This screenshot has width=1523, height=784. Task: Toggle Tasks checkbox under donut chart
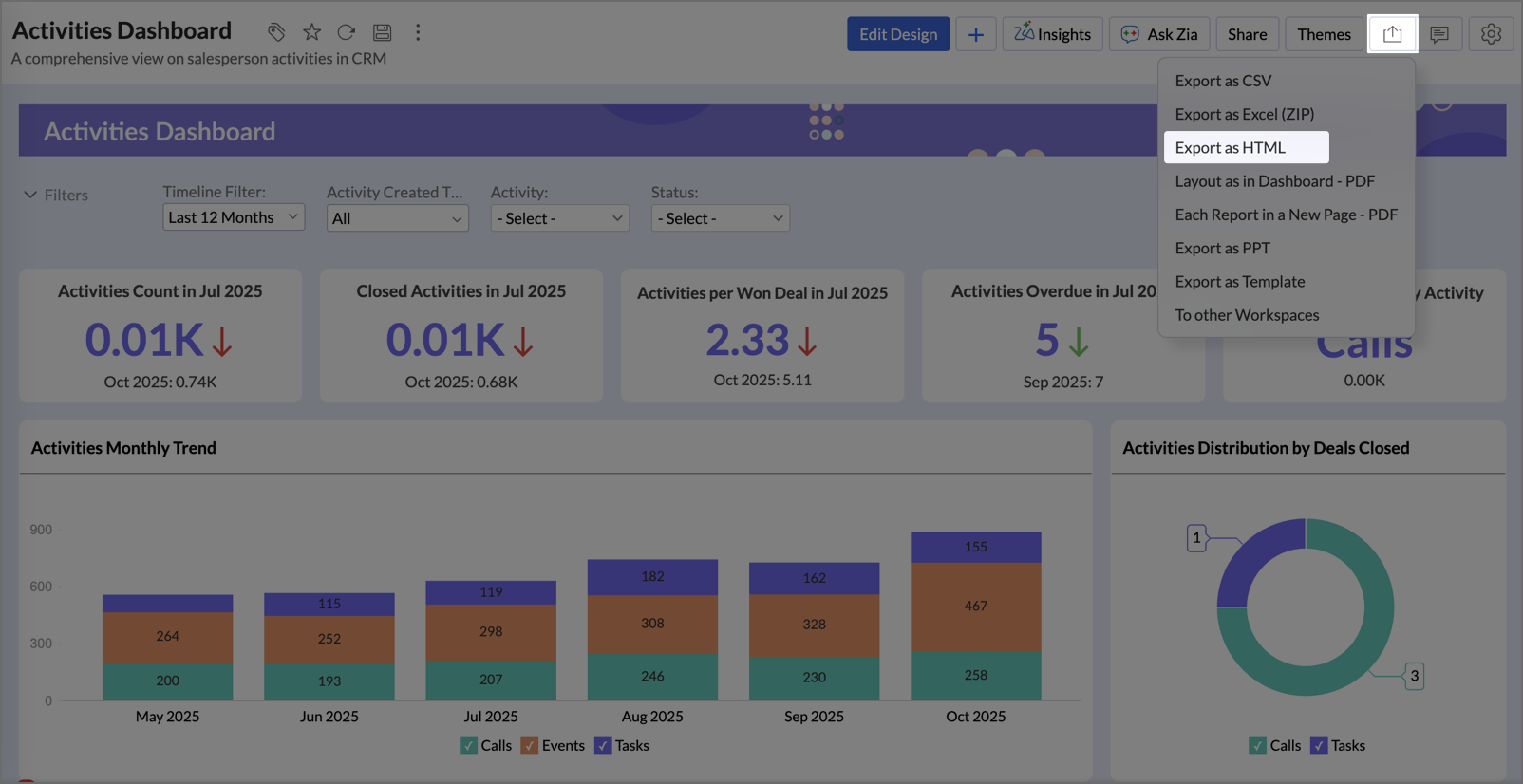1319,745
